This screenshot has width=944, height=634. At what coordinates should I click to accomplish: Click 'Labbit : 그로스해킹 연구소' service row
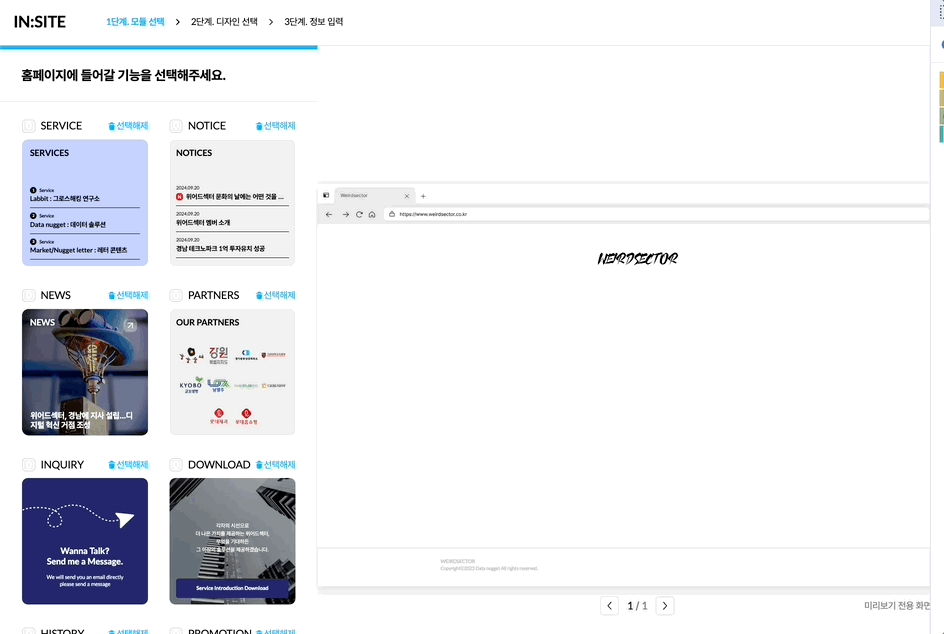tap(85, 195)
